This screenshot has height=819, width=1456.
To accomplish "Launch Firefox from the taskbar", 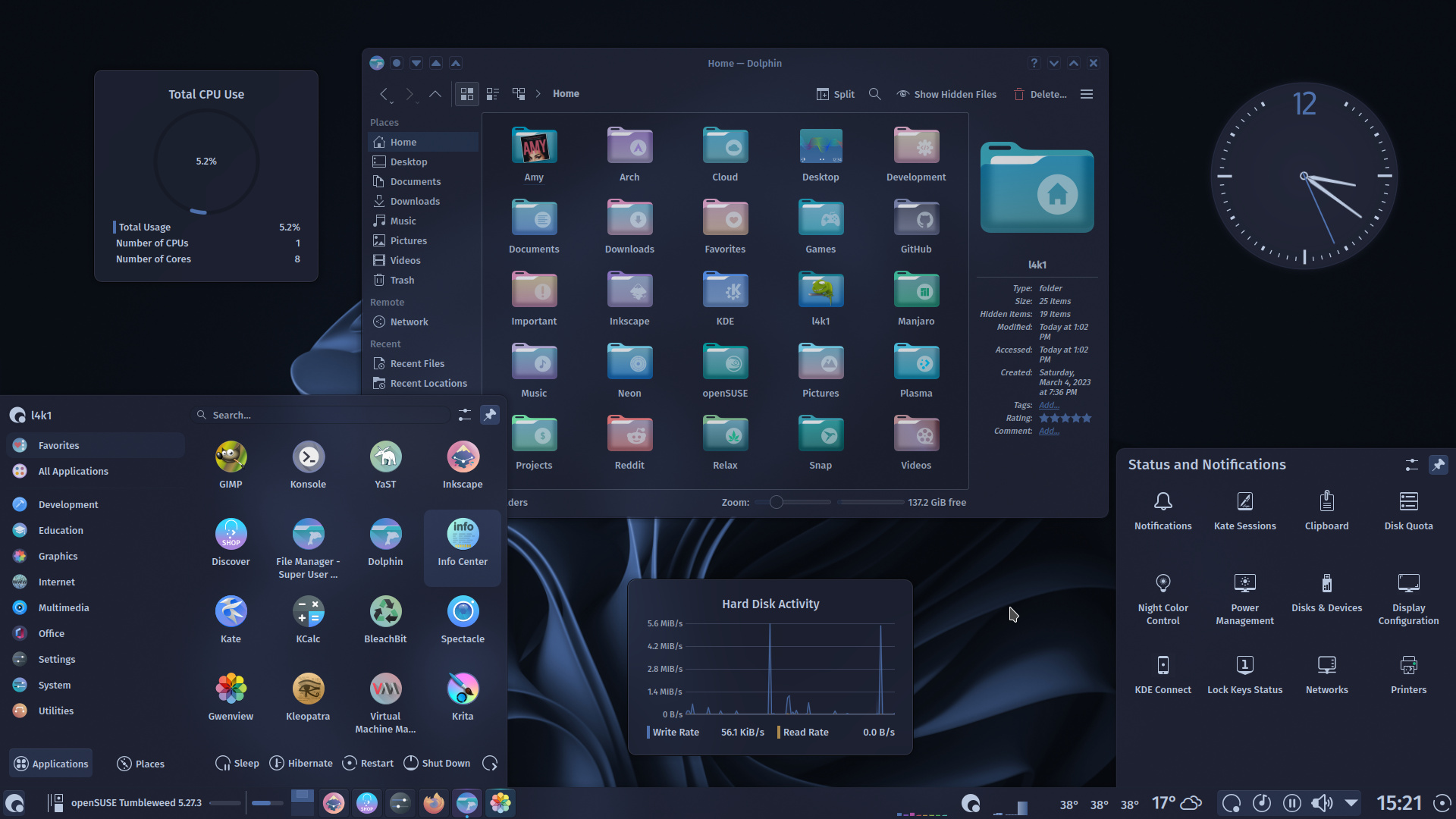I will (x=433, y=802).
